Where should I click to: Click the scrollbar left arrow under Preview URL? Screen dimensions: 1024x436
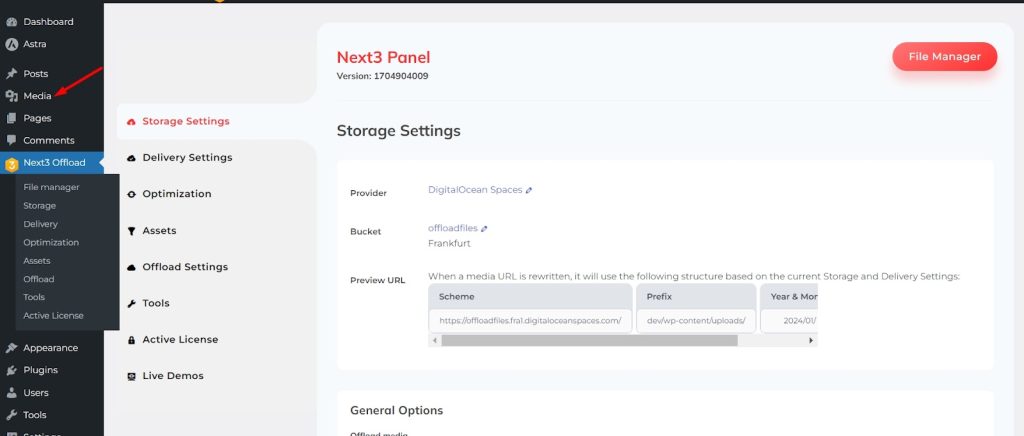tap(433, 341)
